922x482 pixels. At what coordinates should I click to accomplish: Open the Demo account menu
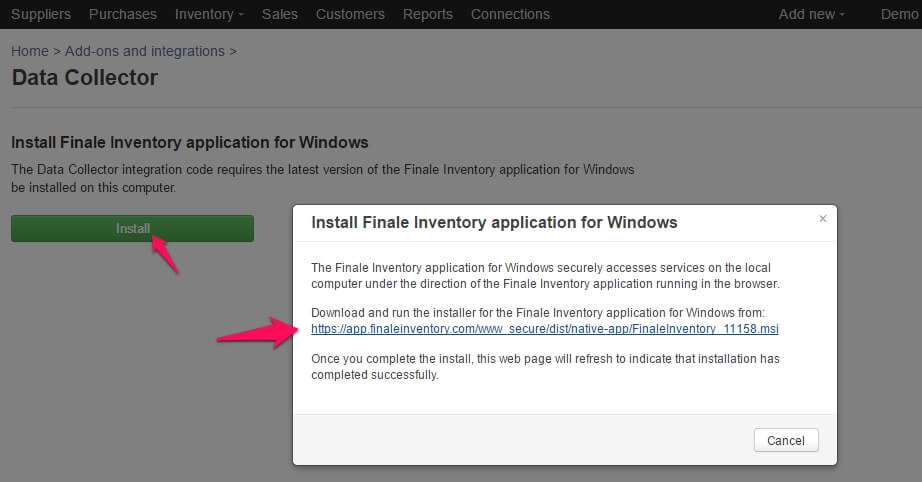point(900,14)
